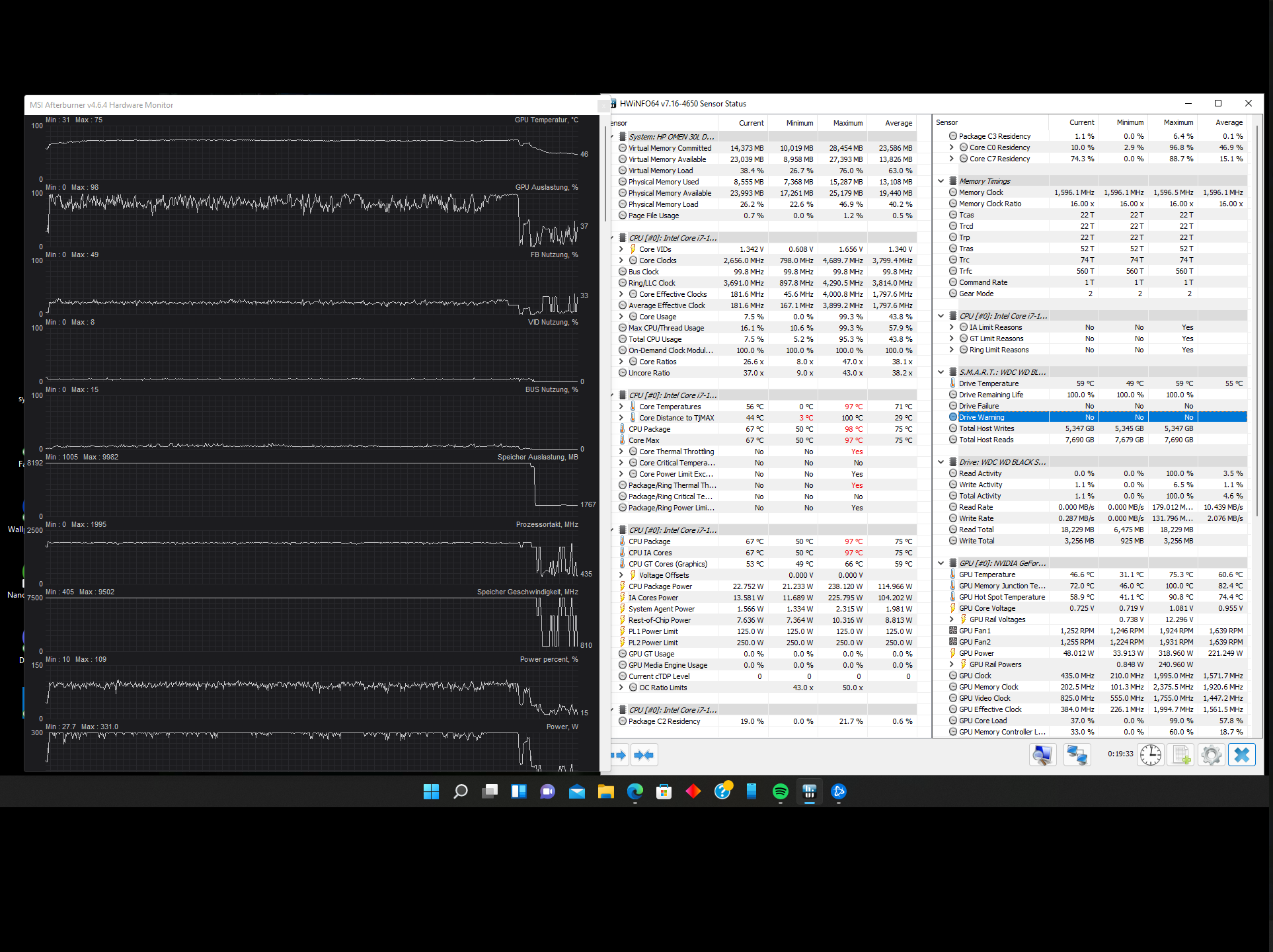Open HWiNFO system summary monitor-magnifier icon
The width and height of the screenshot is (1273, 952).
1042,754
